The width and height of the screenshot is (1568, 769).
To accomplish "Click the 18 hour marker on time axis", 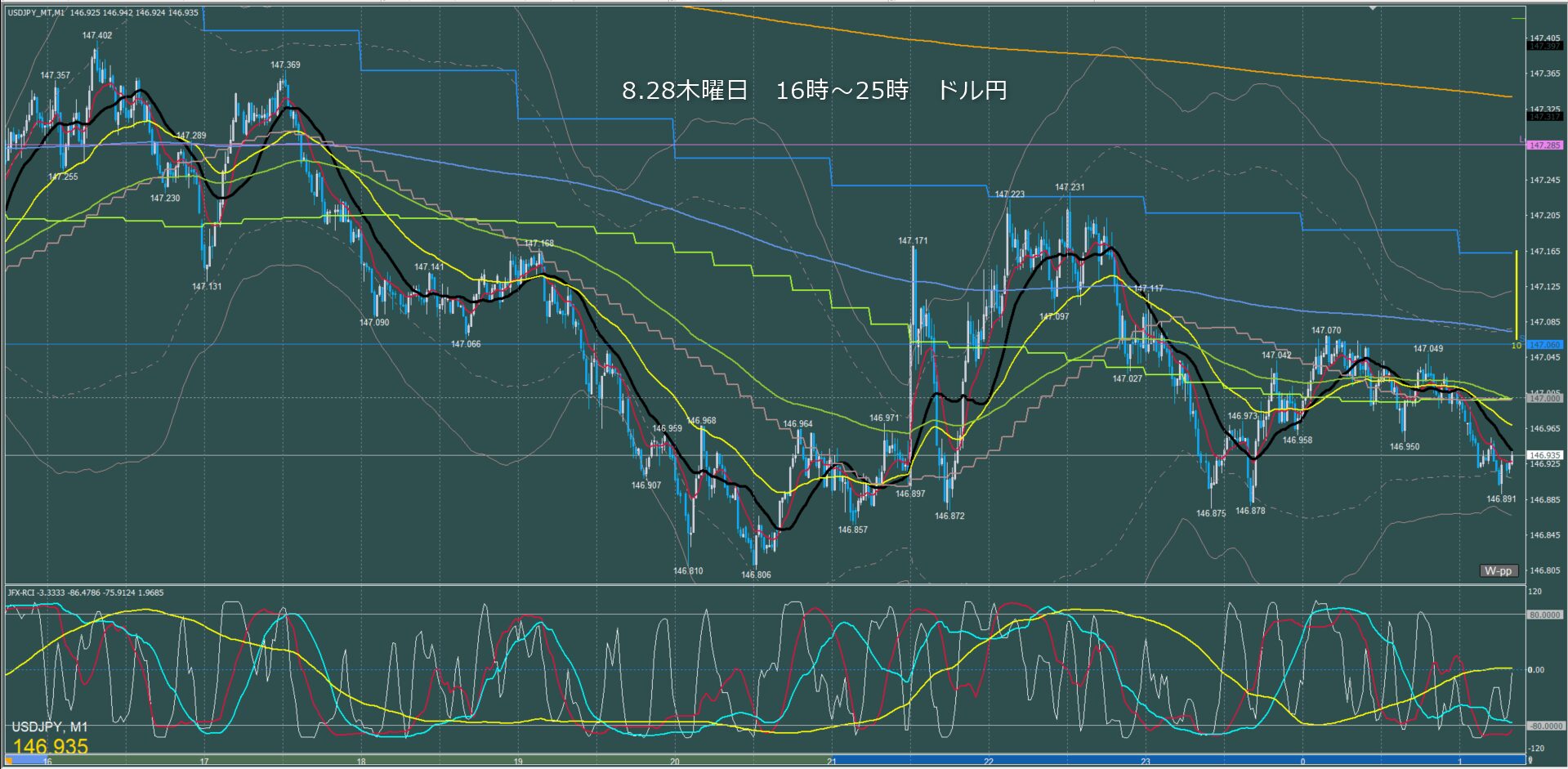I will coord(361,762).
